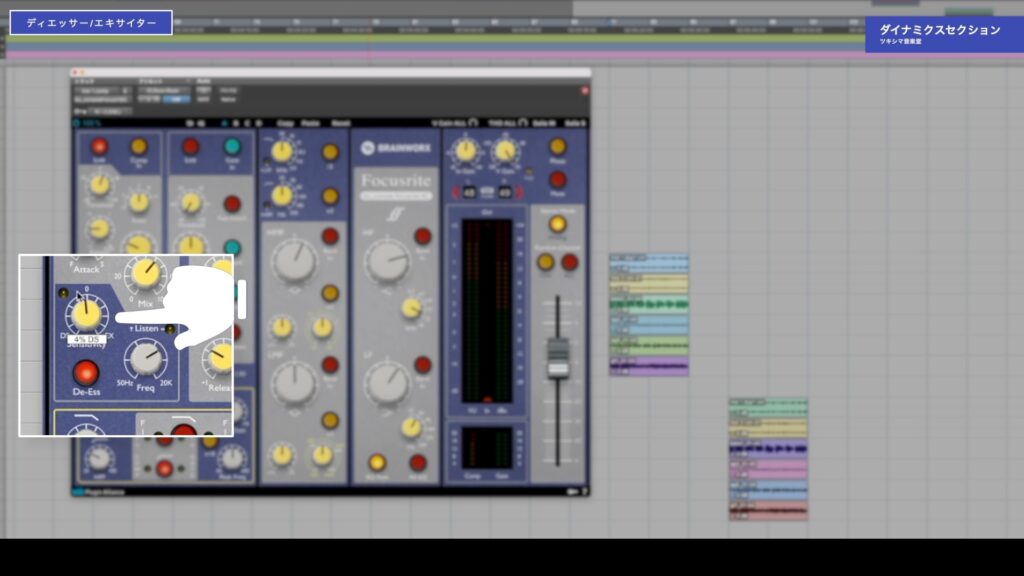Click the Focusrite logo on the plugin

pyautogui.click(x=396, y=181)
